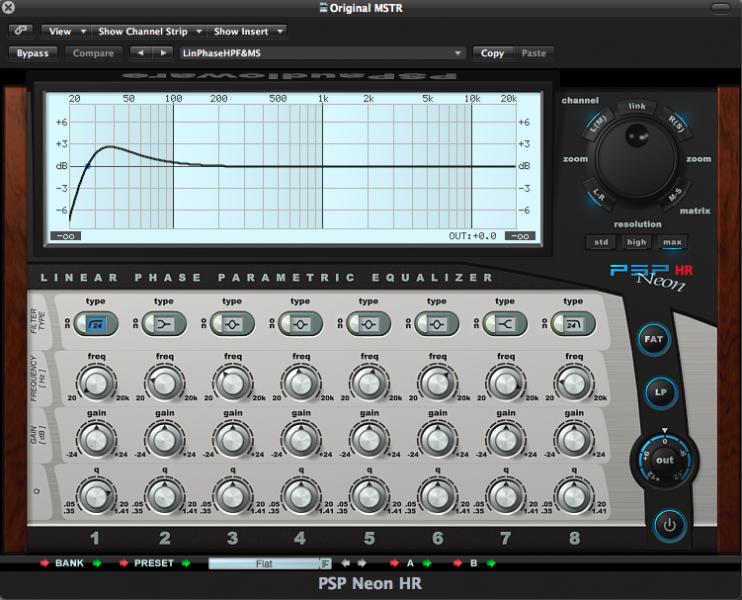The width and height of the screenshot is (742, 600).
Task: Click band 2 gain knob
Action: (164, 440)
